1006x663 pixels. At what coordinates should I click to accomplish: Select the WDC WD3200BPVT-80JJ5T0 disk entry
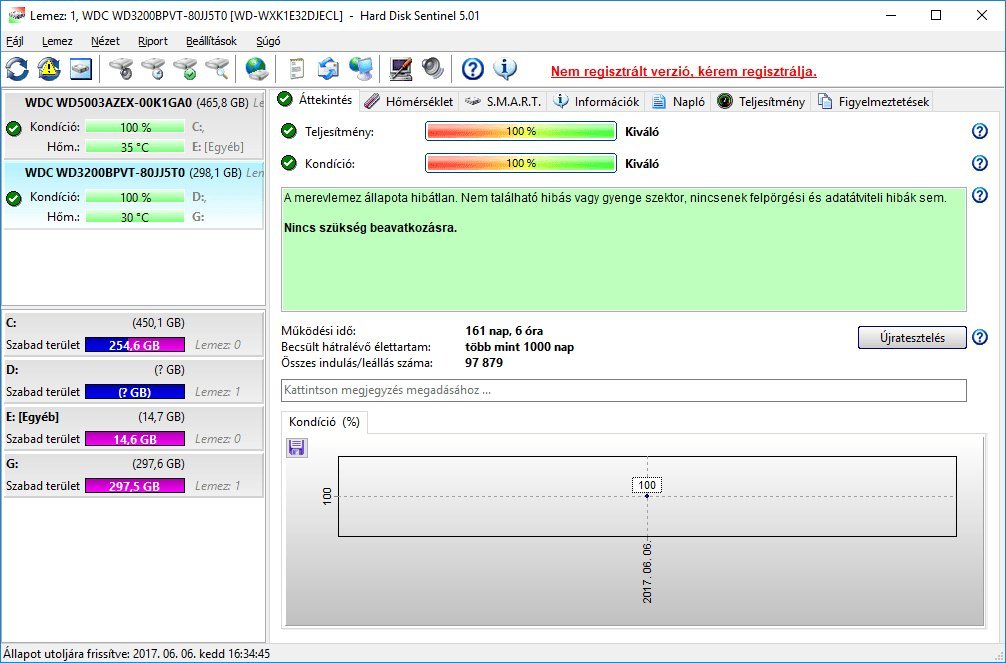pos(133,196)
